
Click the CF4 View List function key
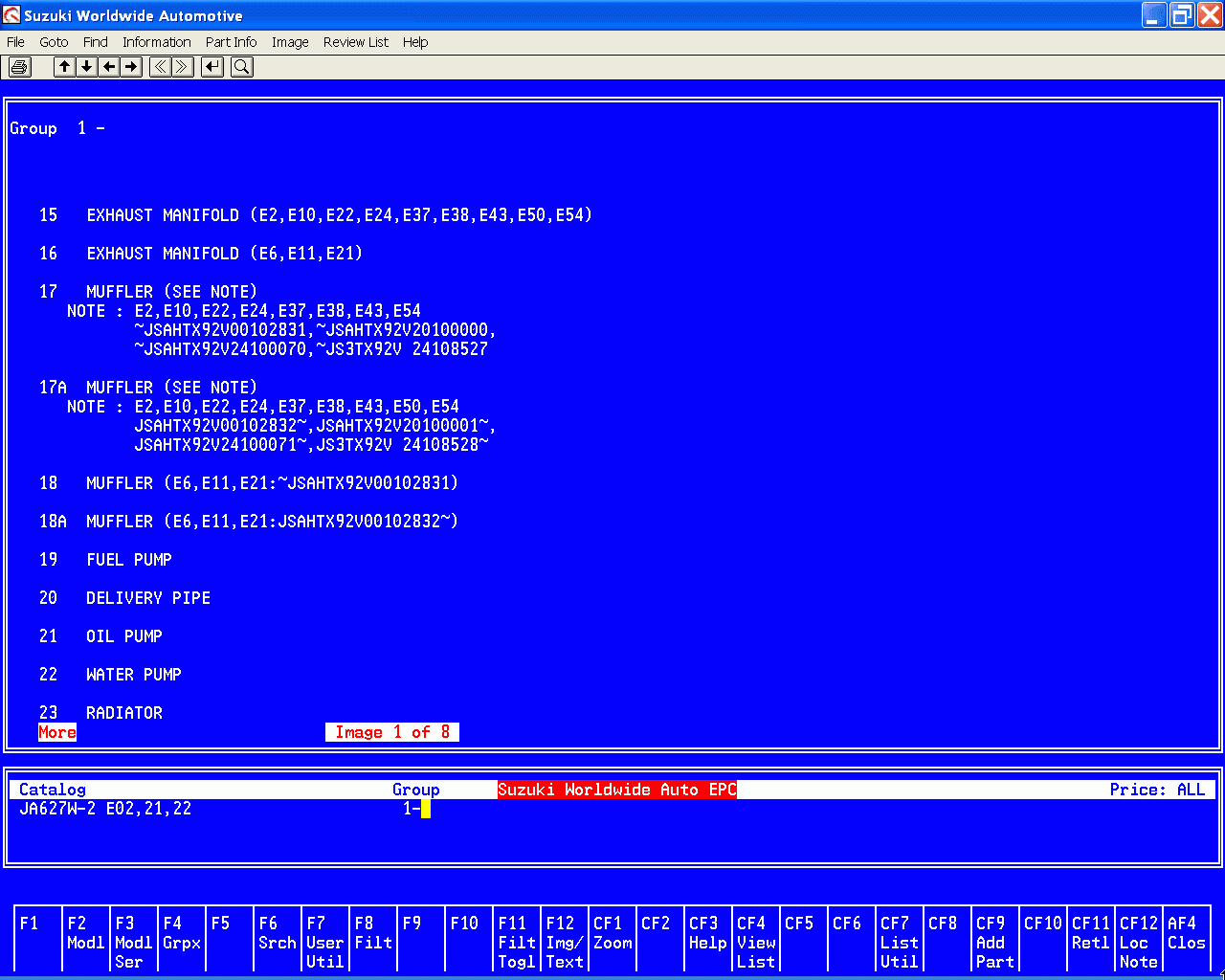click(756, 939)
